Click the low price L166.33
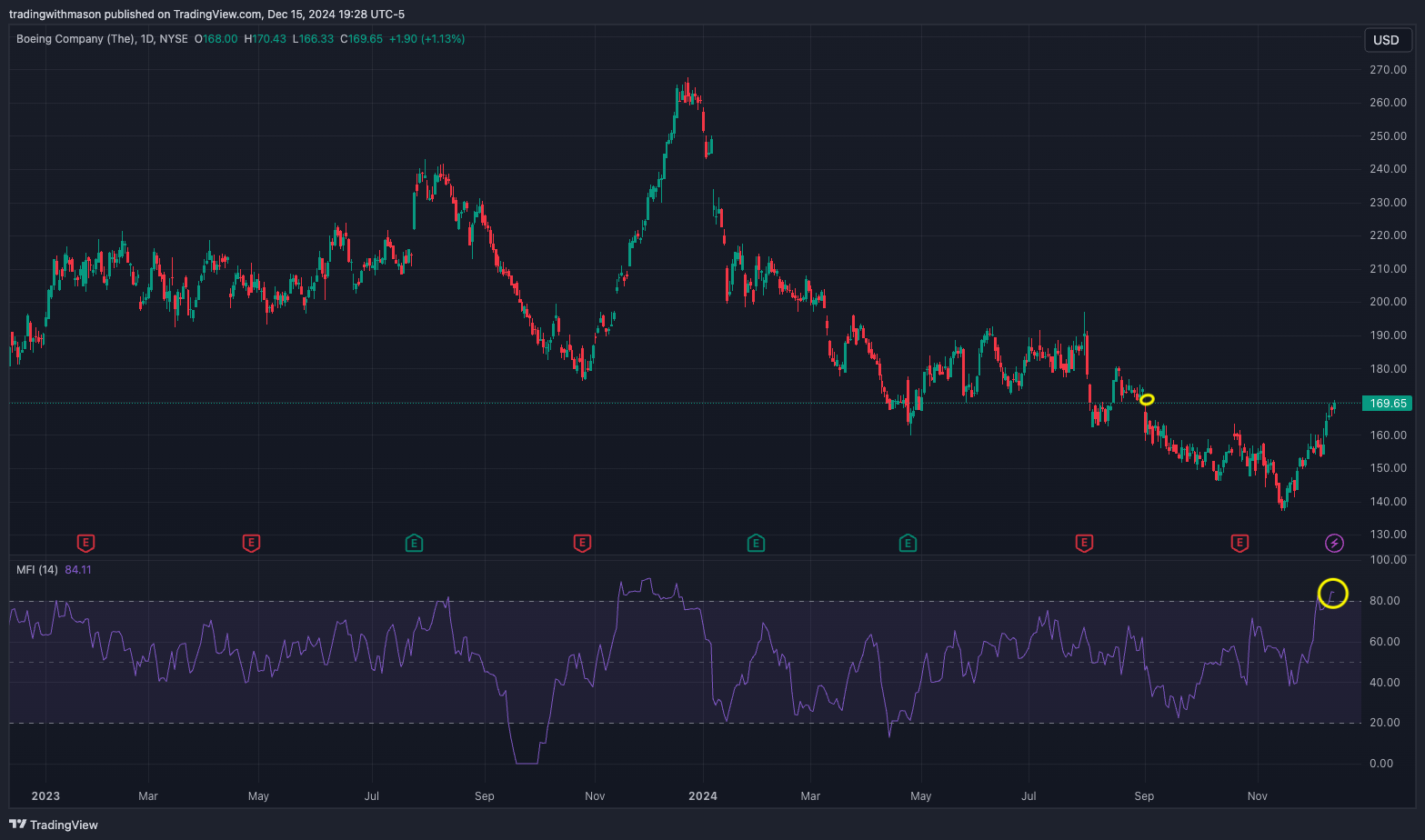The image size is (1425, 840). click(x=313, y=39)
